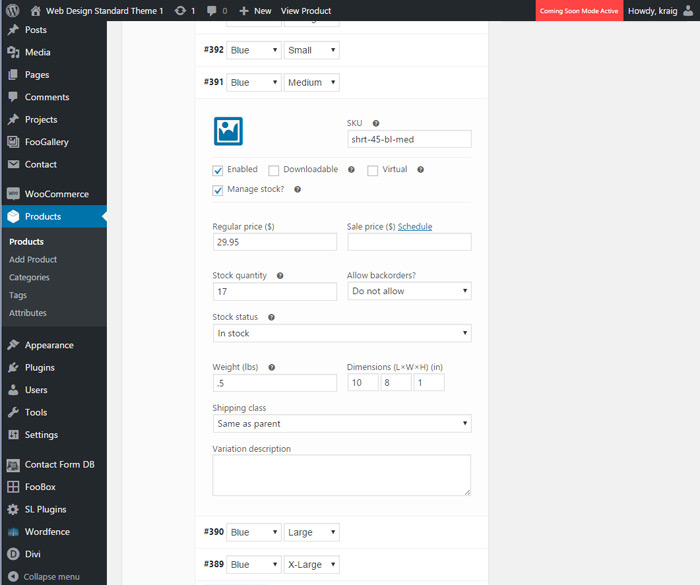Open the Allow backorders dropdown

coord(409,291)
